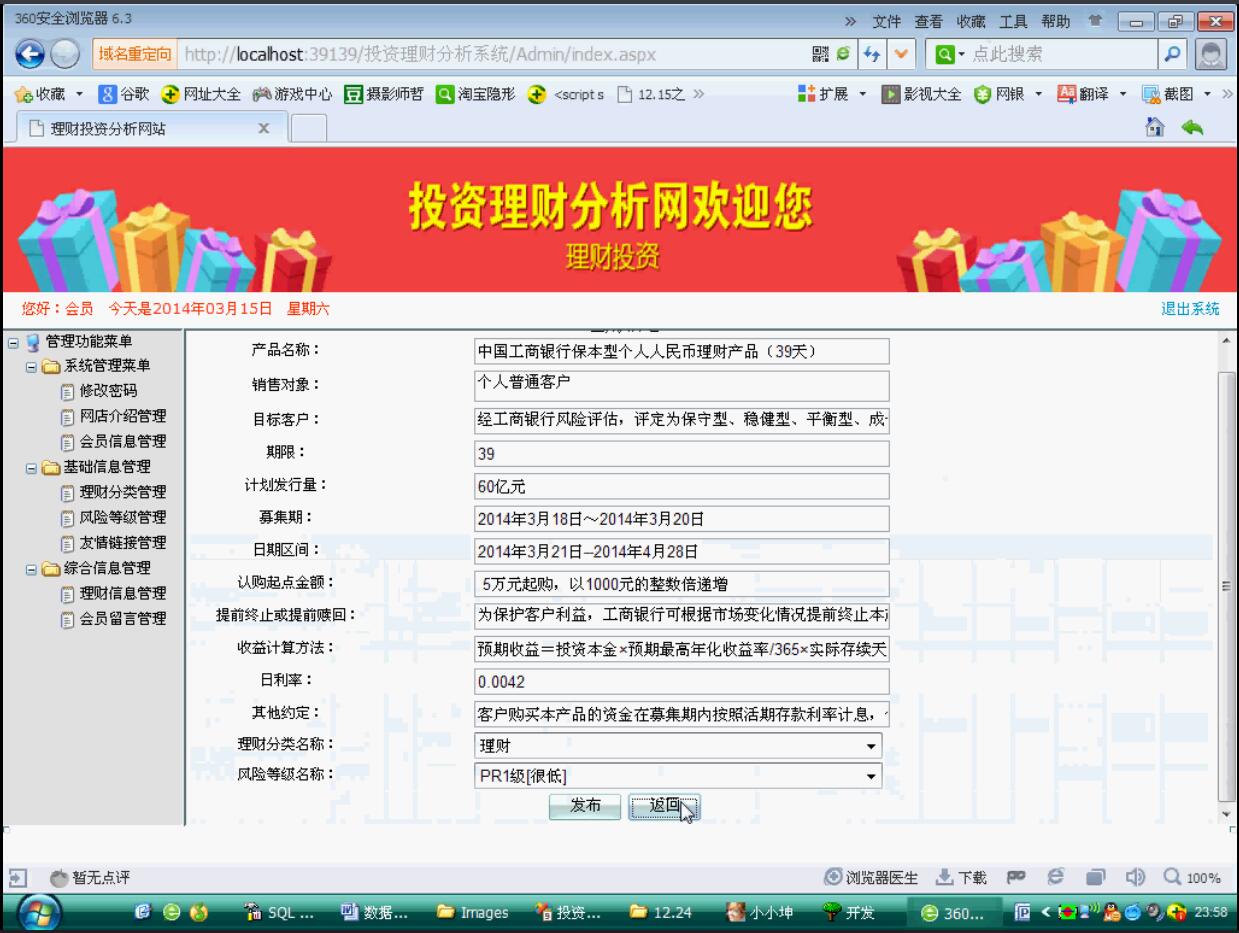Open 友情链接管理 in the sidebar
1239x933 pixels.
pos(123,543)
